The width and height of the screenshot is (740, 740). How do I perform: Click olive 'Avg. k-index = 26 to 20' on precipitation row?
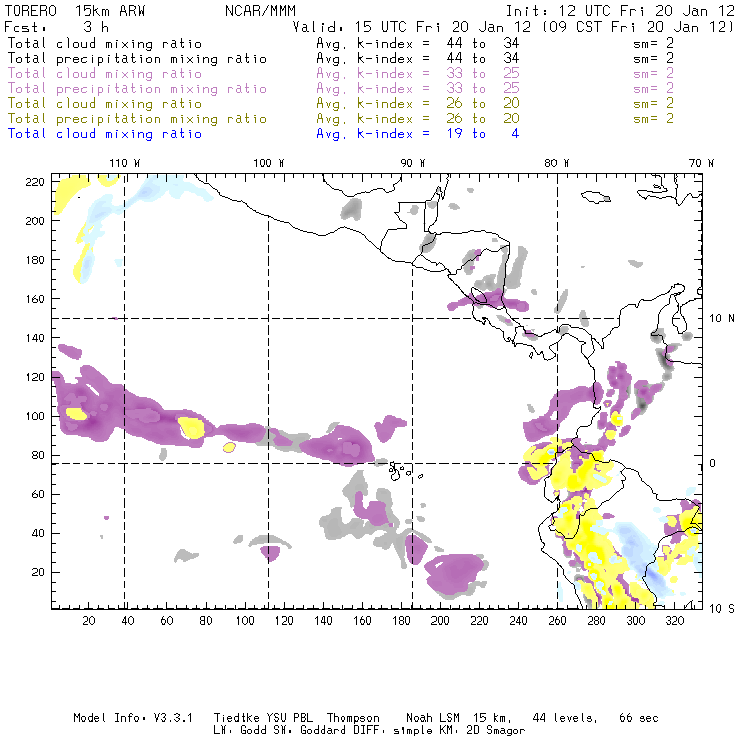418,119
